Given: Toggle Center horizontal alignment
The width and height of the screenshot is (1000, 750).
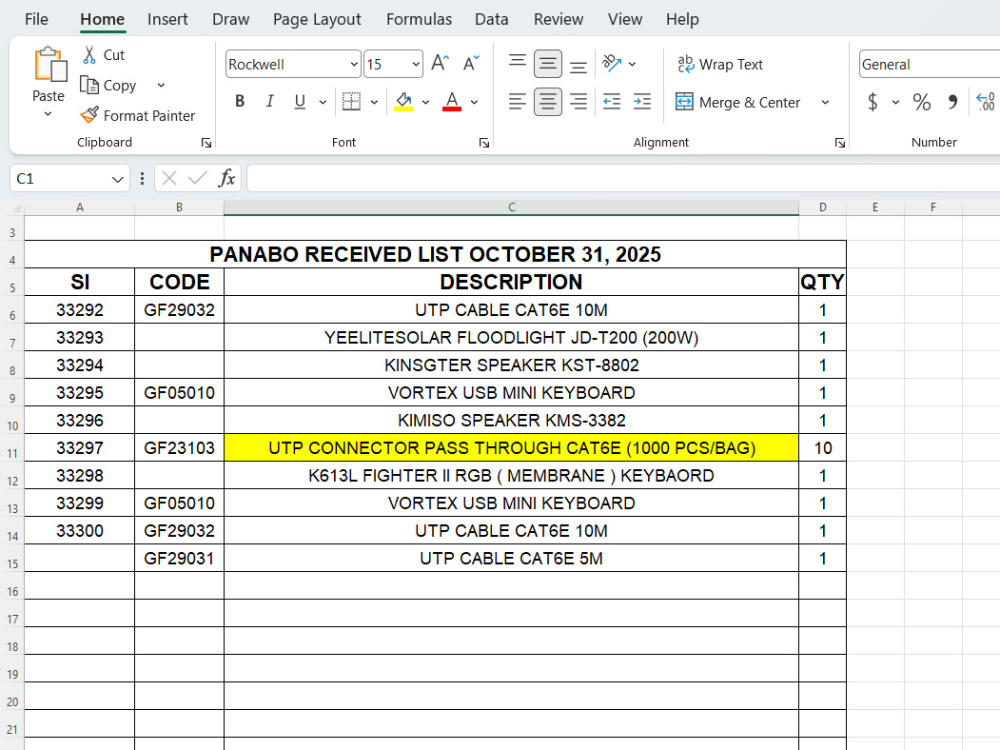Looking at the screenshot, I should [x=548, y=101].
